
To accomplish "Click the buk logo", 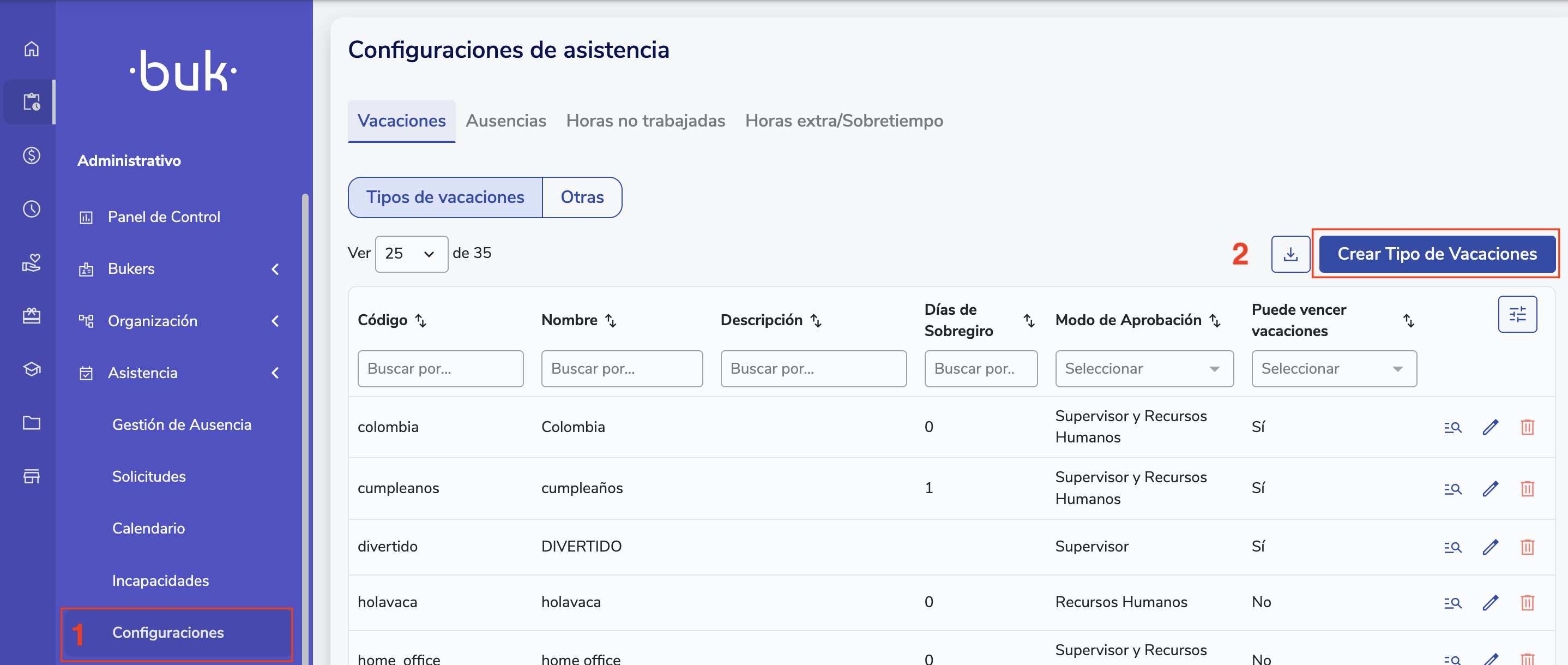I will (x=183, y=70).
